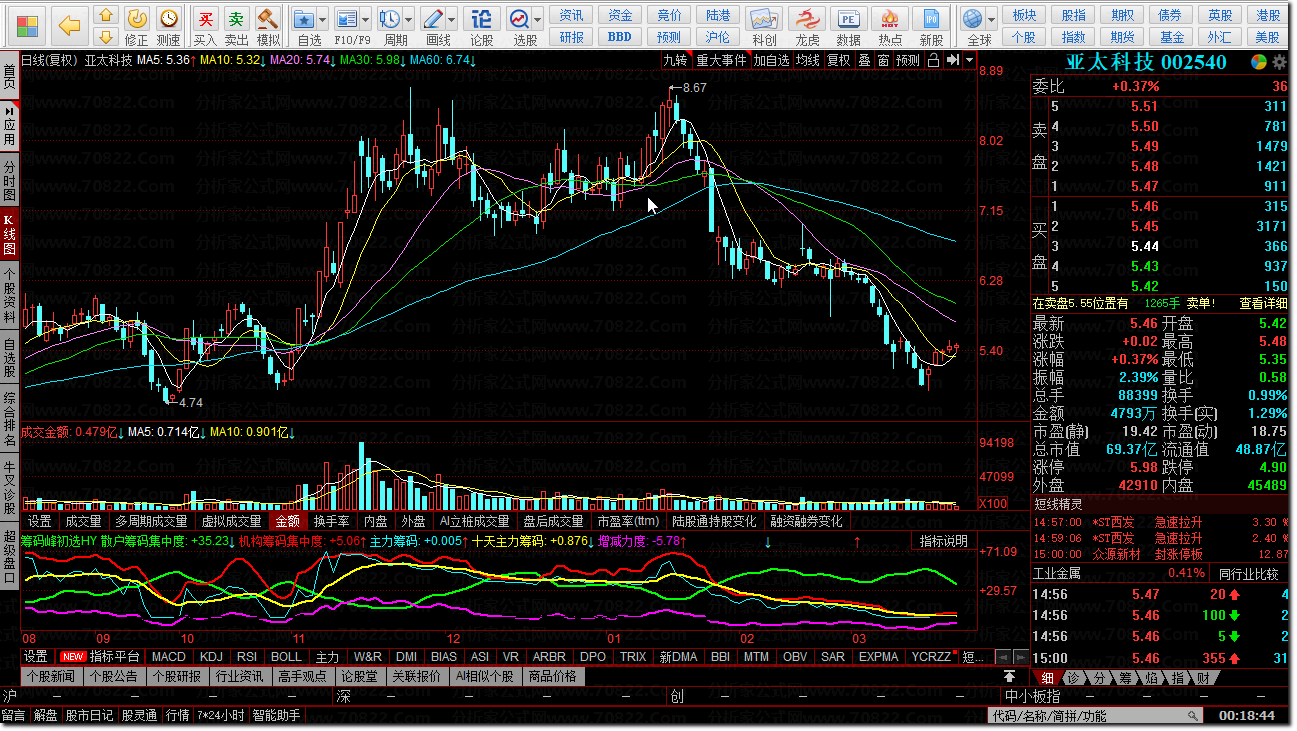Open the gear settings beside stock code
Screen dimensions: 1297x731
click(1279, 62)
